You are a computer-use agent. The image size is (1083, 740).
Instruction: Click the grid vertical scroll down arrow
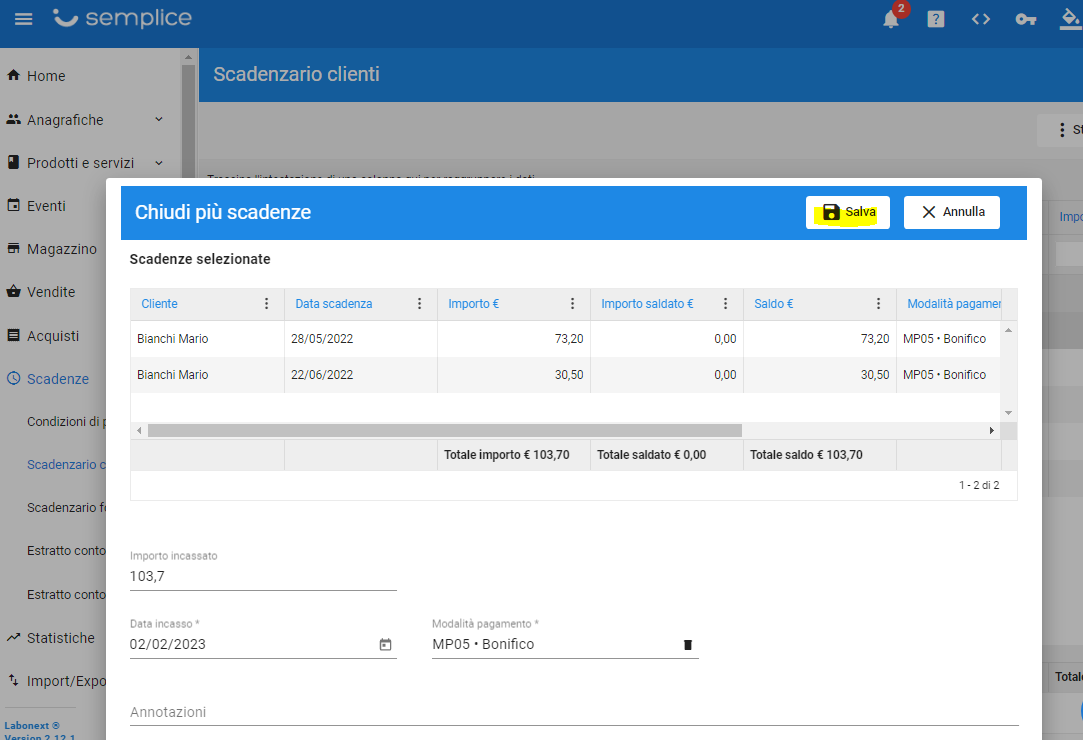point(1008,412)
